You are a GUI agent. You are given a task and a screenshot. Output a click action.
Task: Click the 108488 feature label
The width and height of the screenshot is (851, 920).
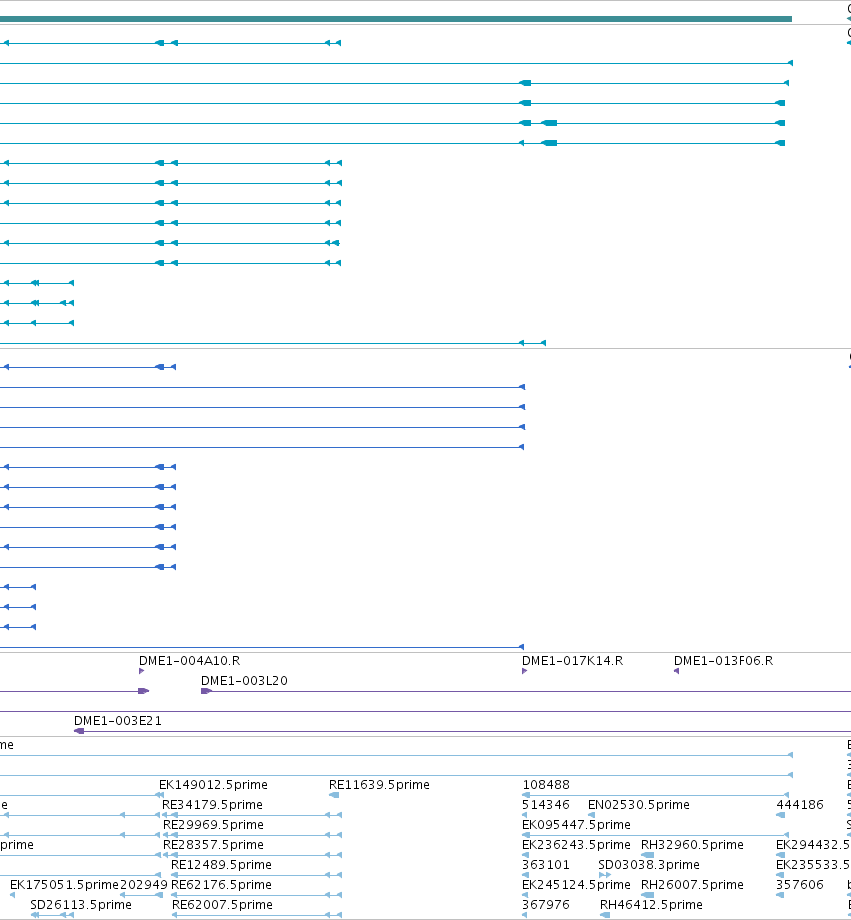pyautogui.click(x=546, y=784)
